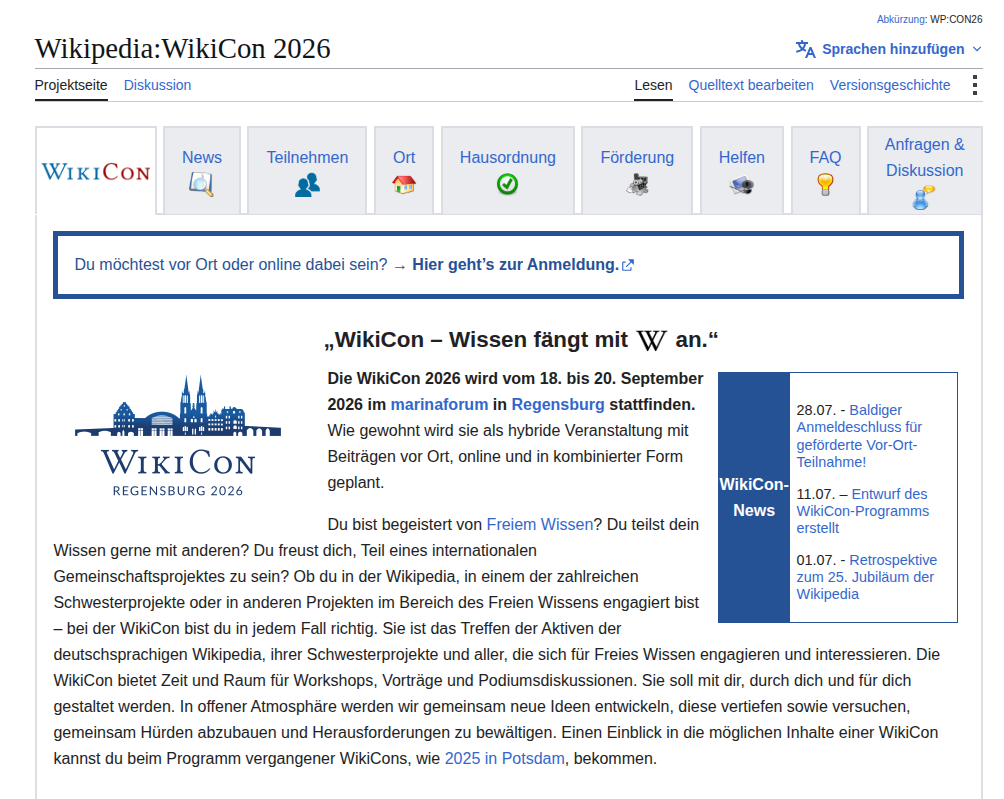
Task: Follow the Regensburg link
Action: 558,405
